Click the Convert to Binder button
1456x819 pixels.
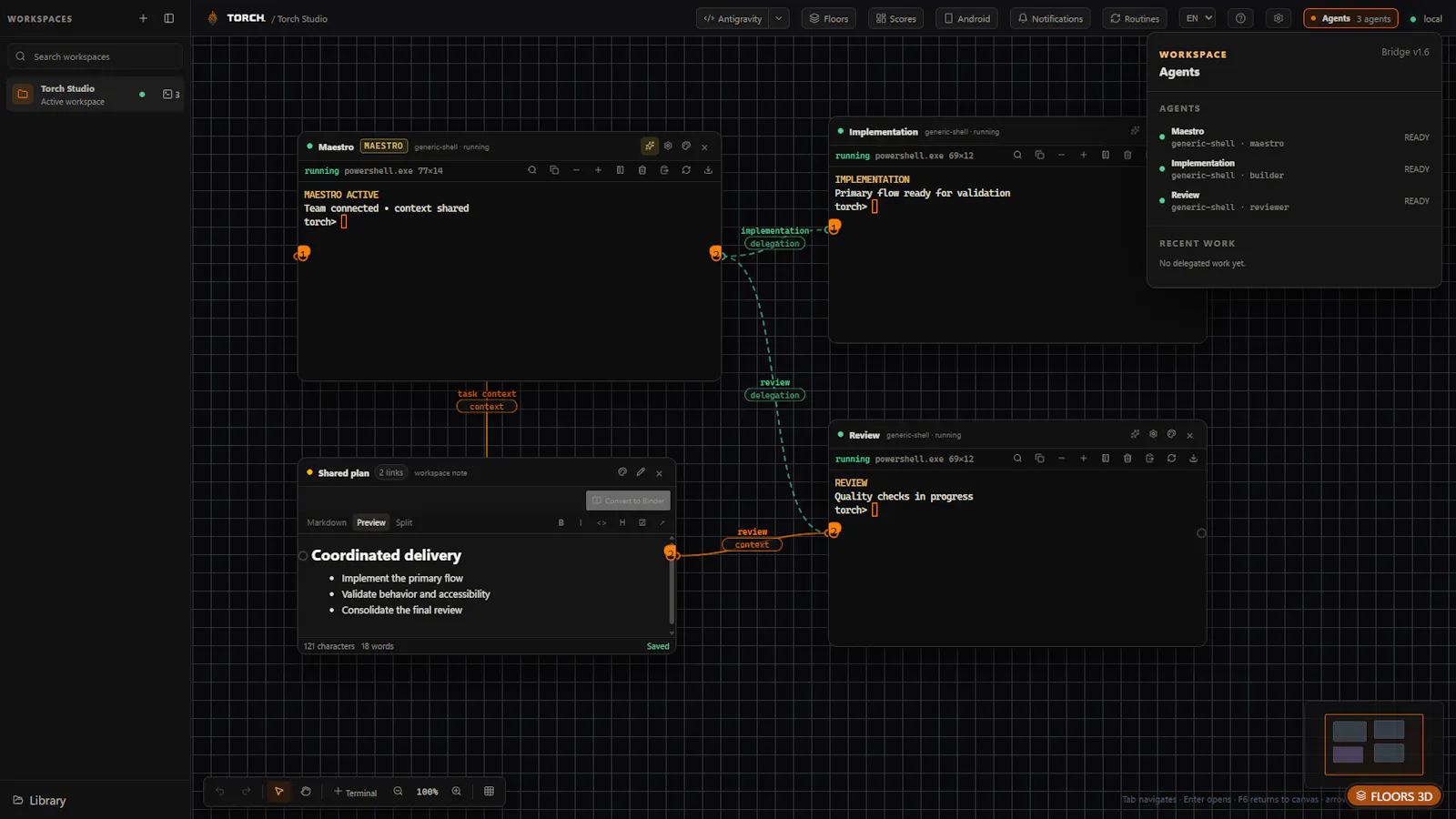click(x=628, y=500)
